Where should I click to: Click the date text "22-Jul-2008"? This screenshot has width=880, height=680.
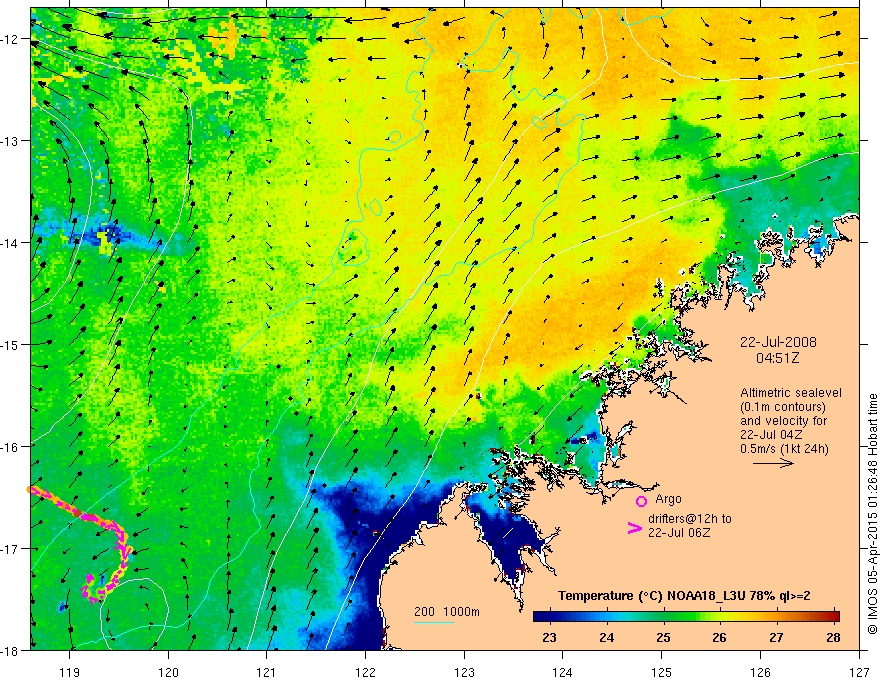point(778,342)
